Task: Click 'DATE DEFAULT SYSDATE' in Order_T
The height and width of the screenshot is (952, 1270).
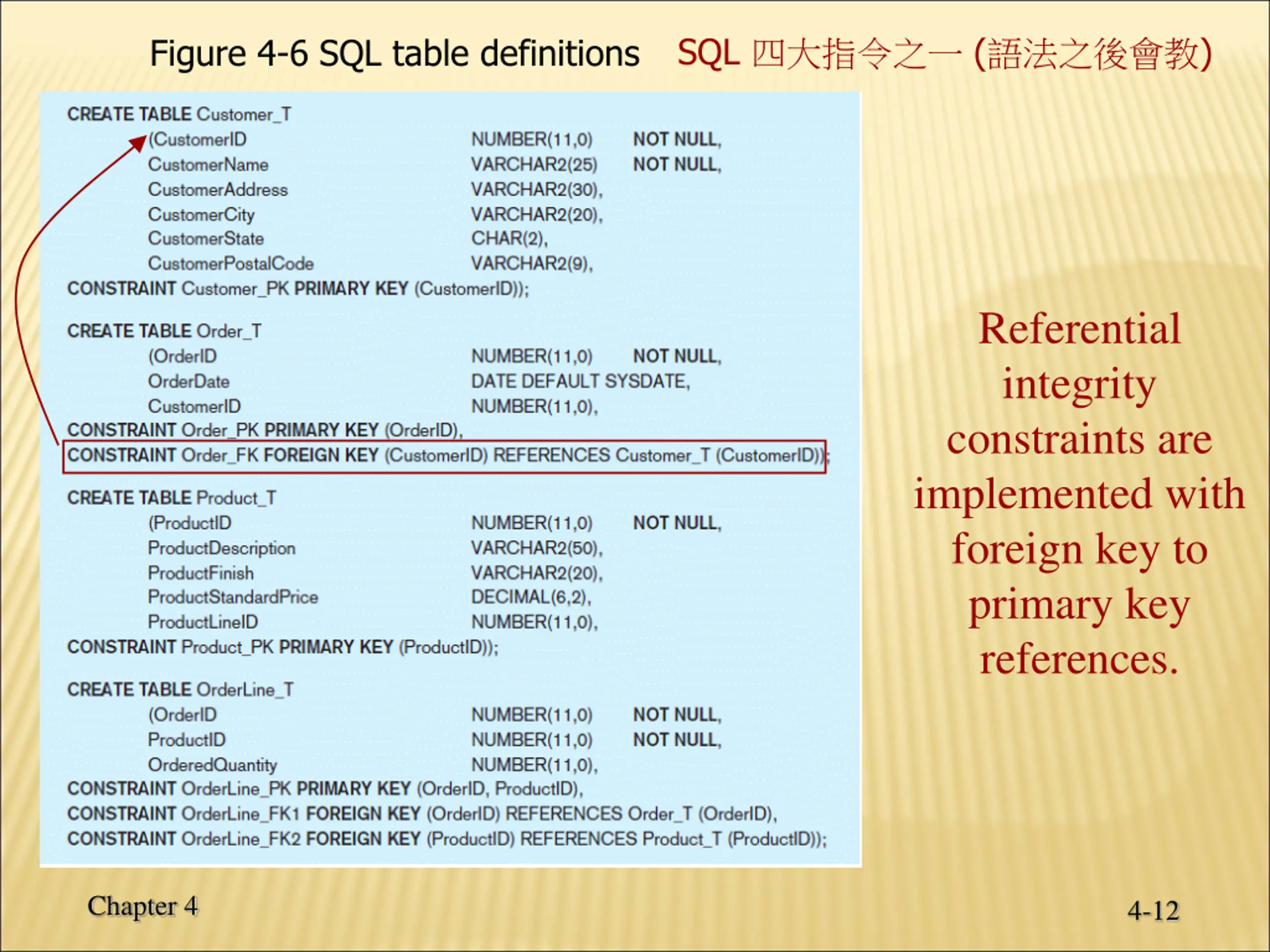Action: click(580, 381)
